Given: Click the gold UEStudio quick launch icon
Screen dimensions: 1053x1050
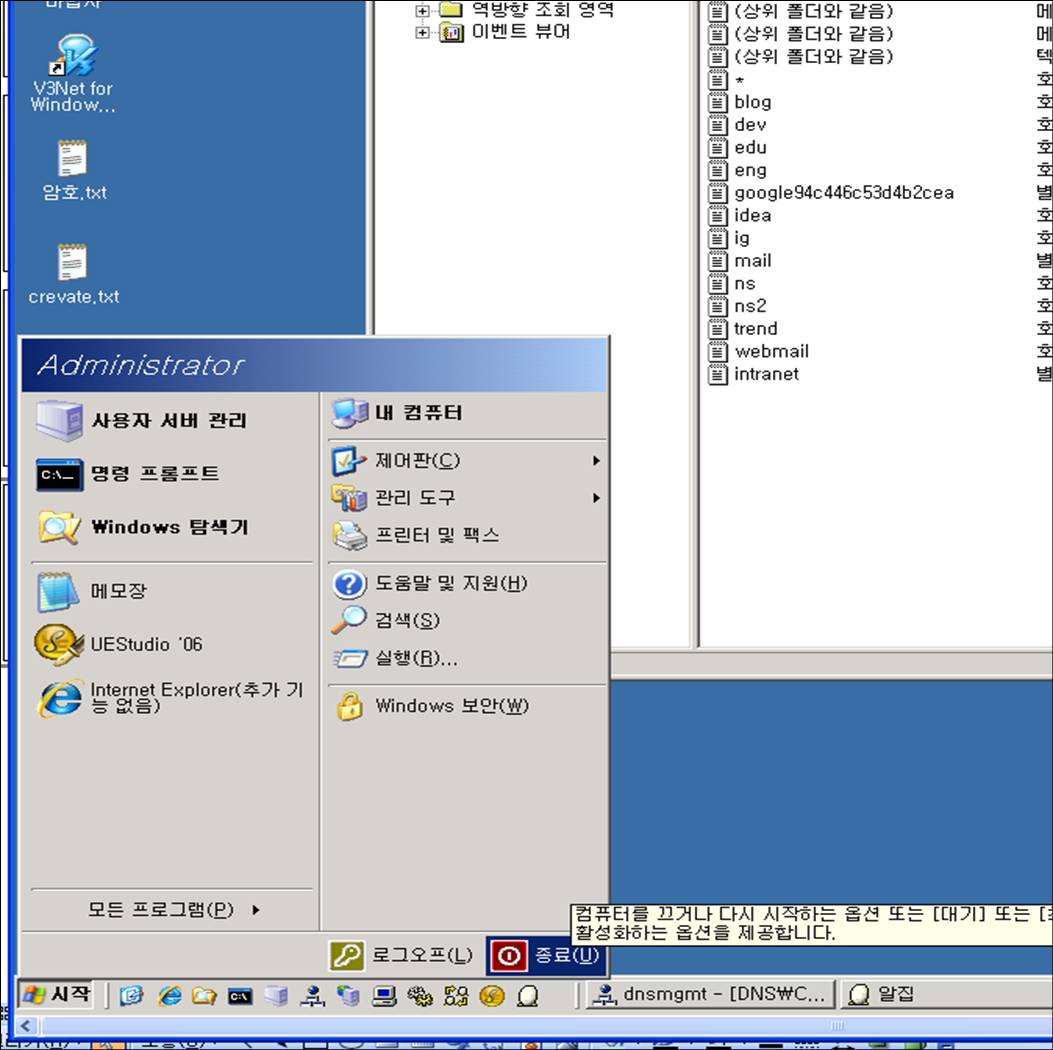Looking at the screenshot, I should click(x=492, y=996).
